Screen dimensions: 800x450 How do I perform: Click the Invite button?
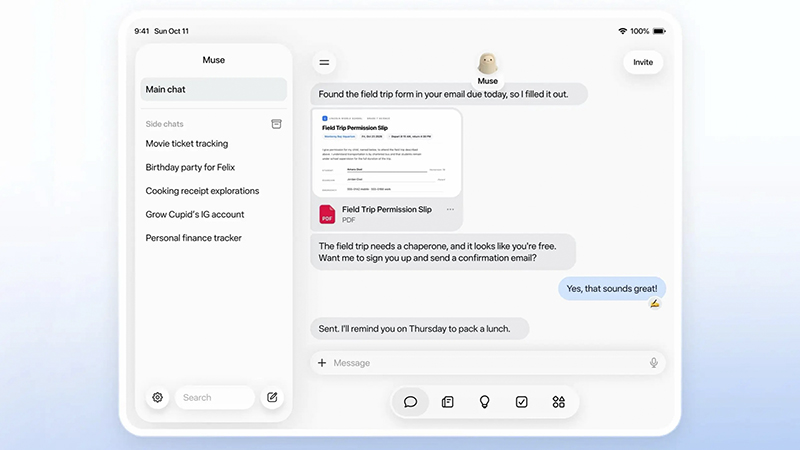pos(643,62)
